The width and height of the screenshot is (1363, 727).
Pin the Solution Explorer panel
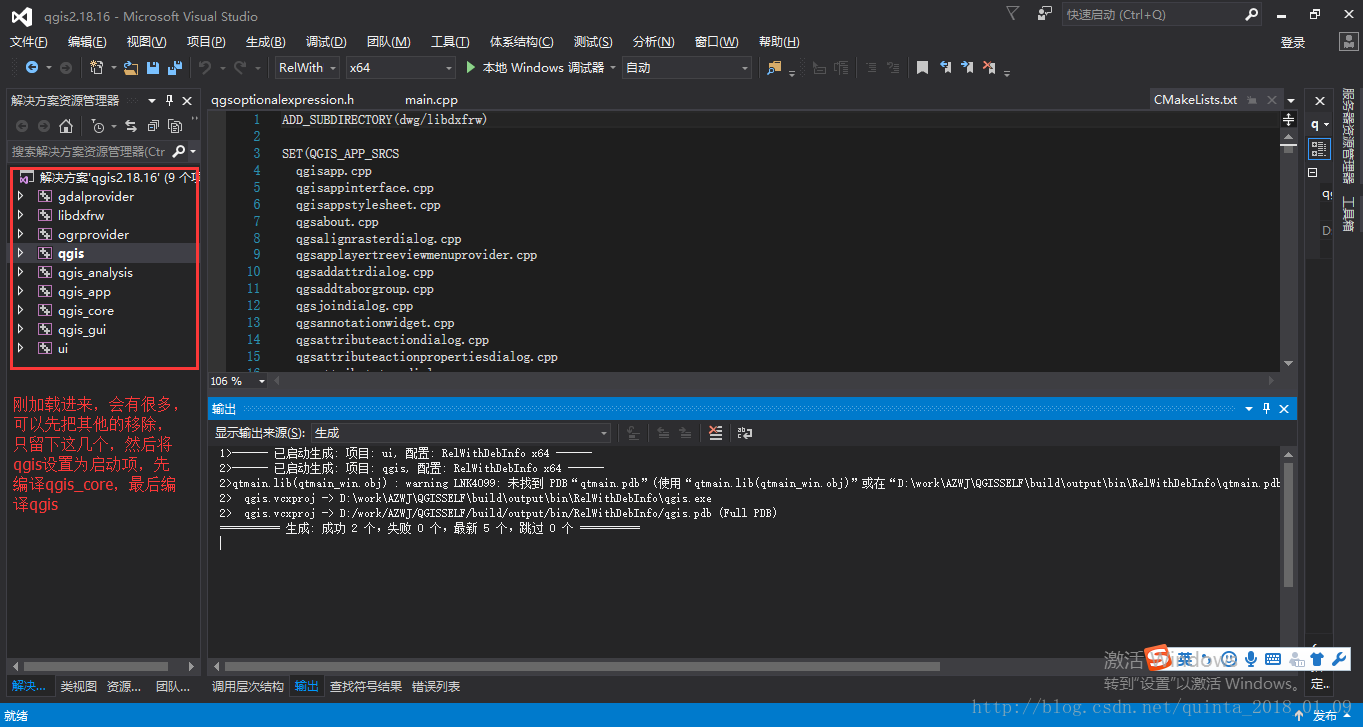click(x=169, y=101)
